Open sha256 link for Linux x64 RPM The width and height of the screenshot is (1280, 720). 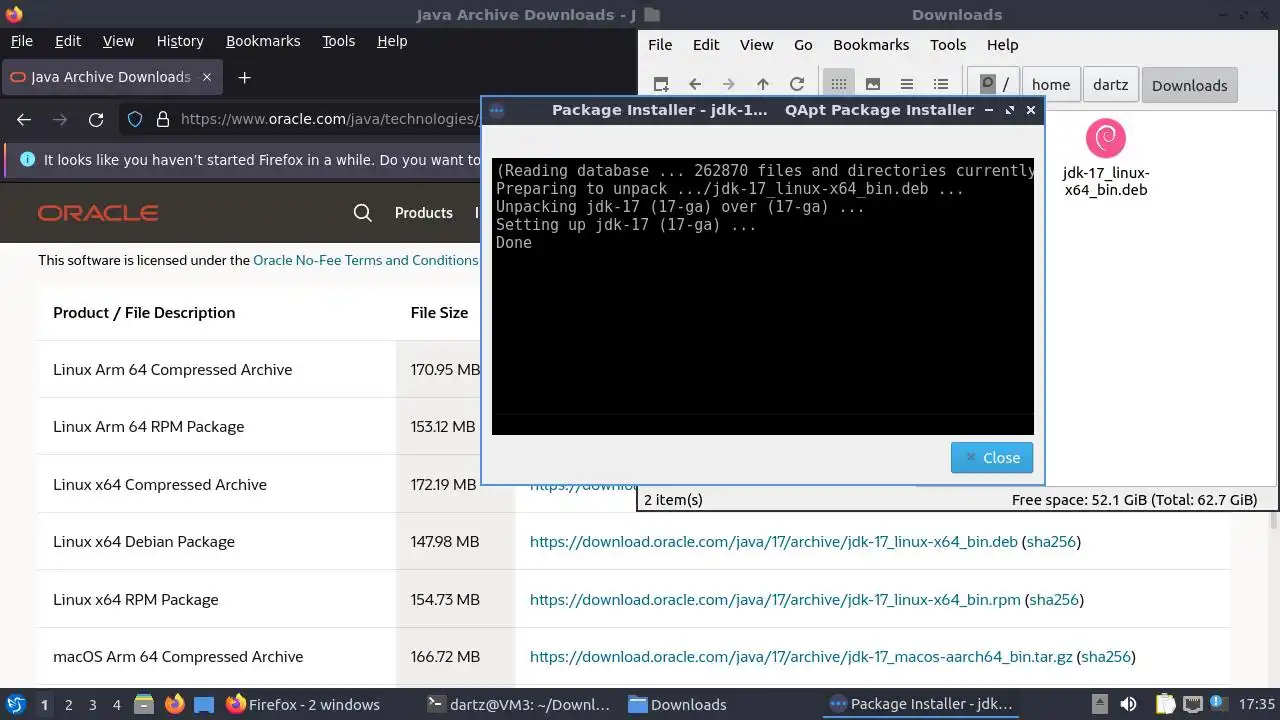[x=1054, y=600]
